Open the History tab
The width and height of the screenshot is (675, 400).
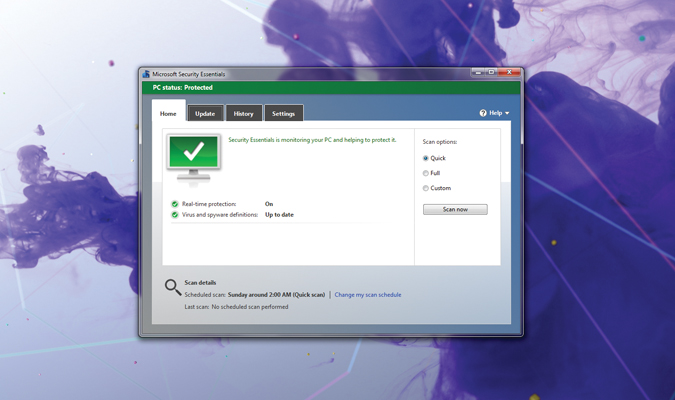[243, 114]
